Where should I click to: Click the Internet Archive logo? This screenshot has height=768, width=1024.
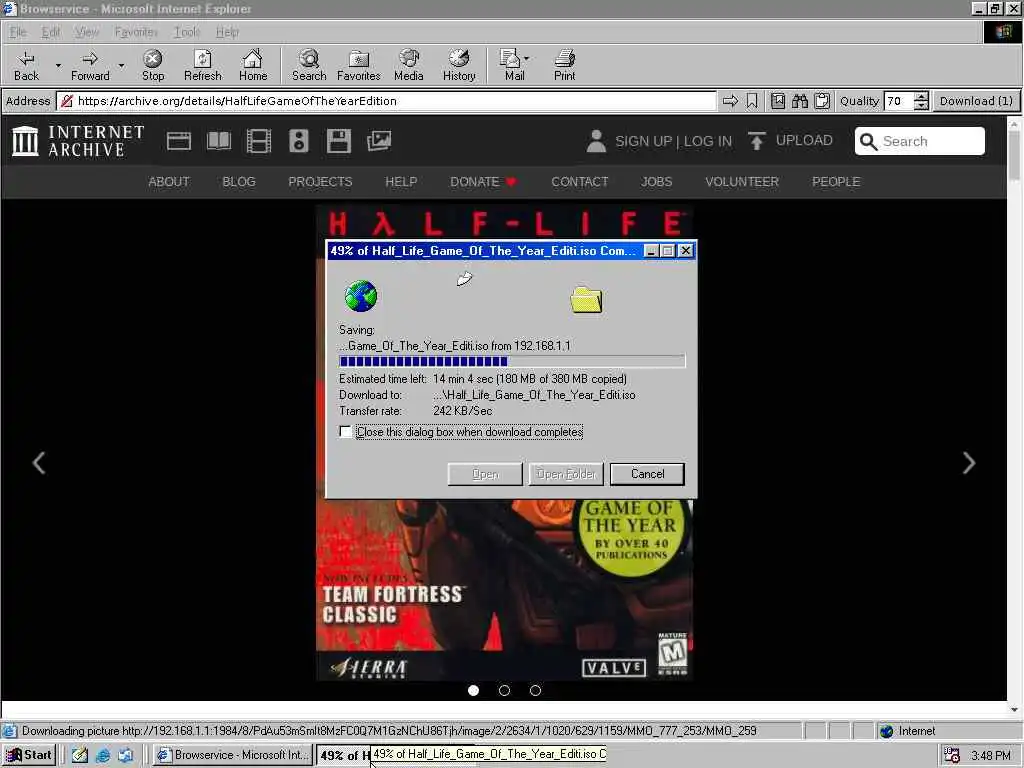point(78,141)
